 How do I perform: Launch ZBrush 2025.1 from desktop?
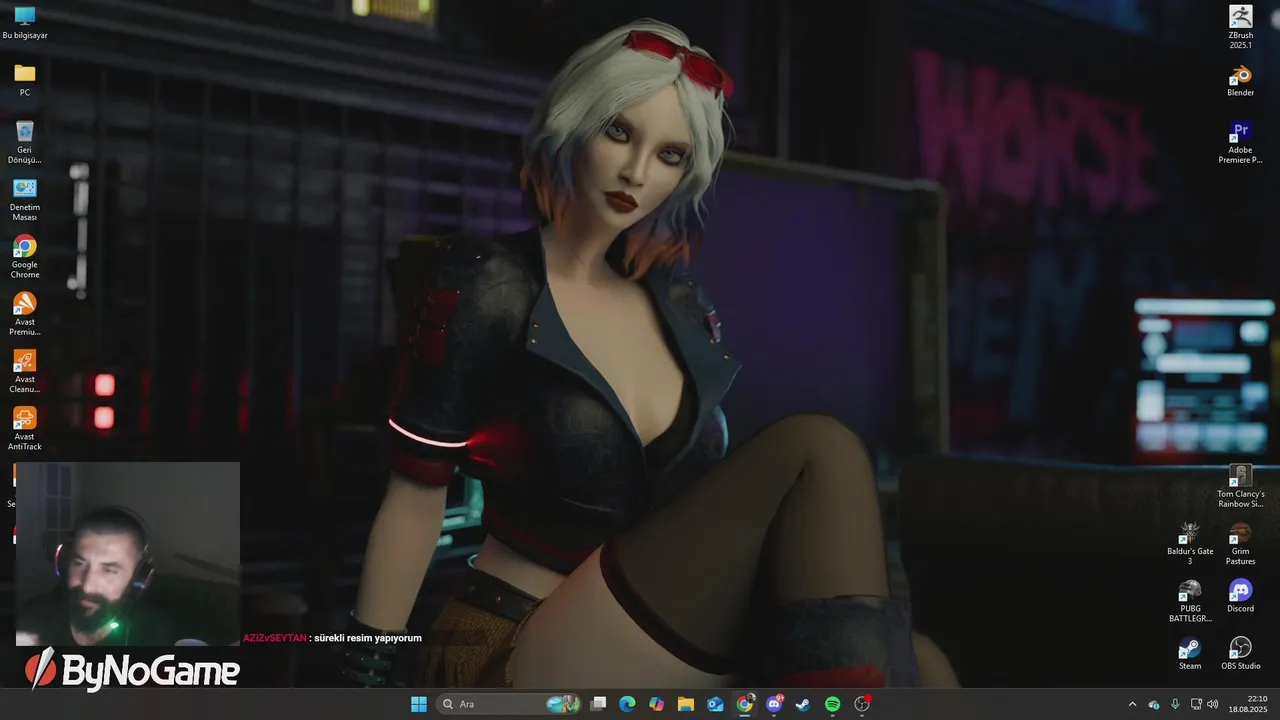pyautogui.click(x=1240, y=26)
